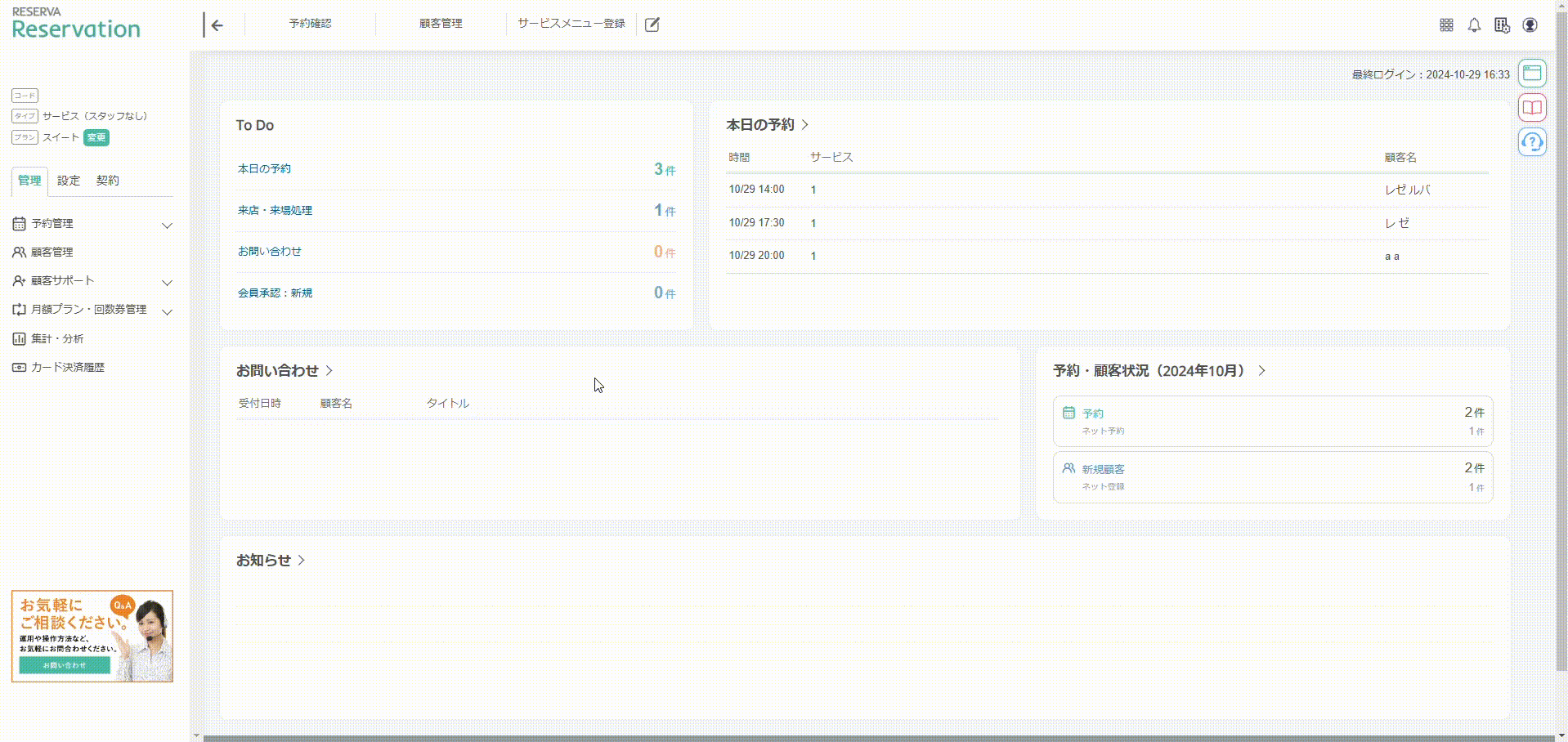
Task: Open 来店・来場処理 To Do link
Action: pos(275,210)
